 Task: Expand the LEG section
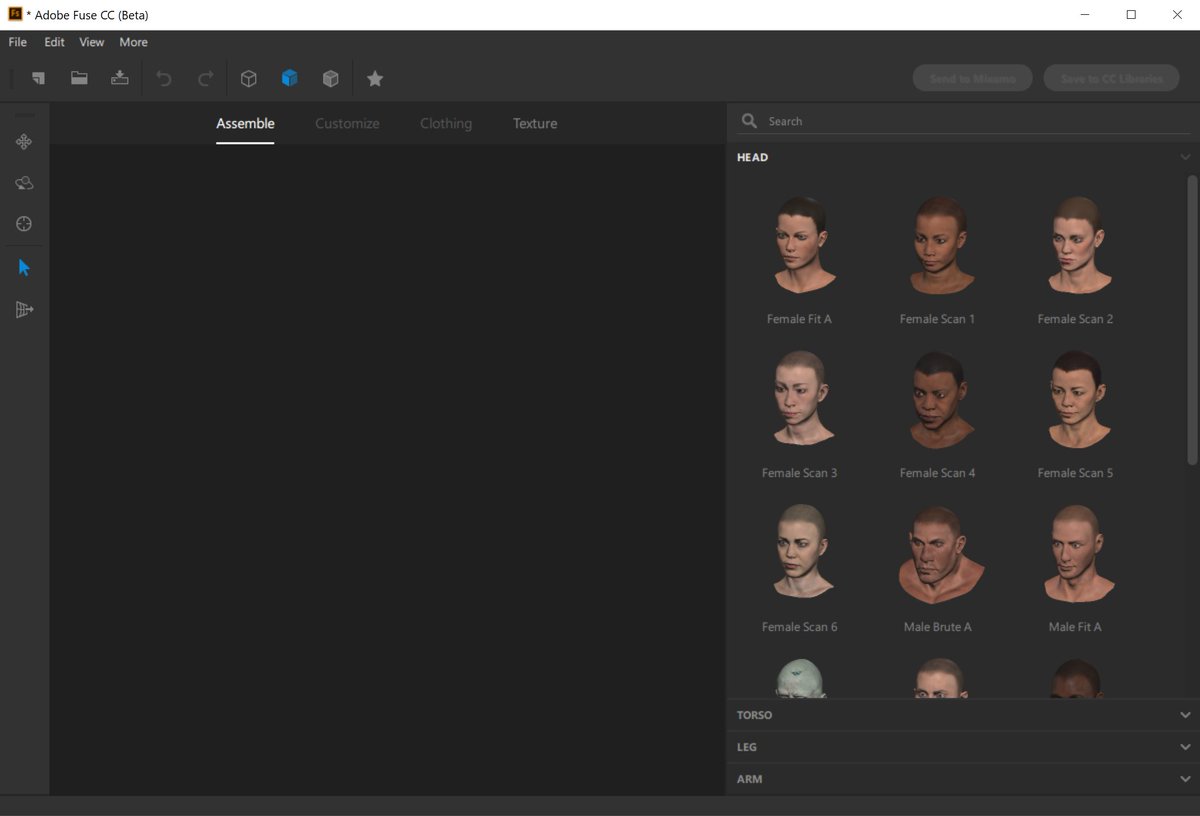pyautogui.click(x=962, y=747)
